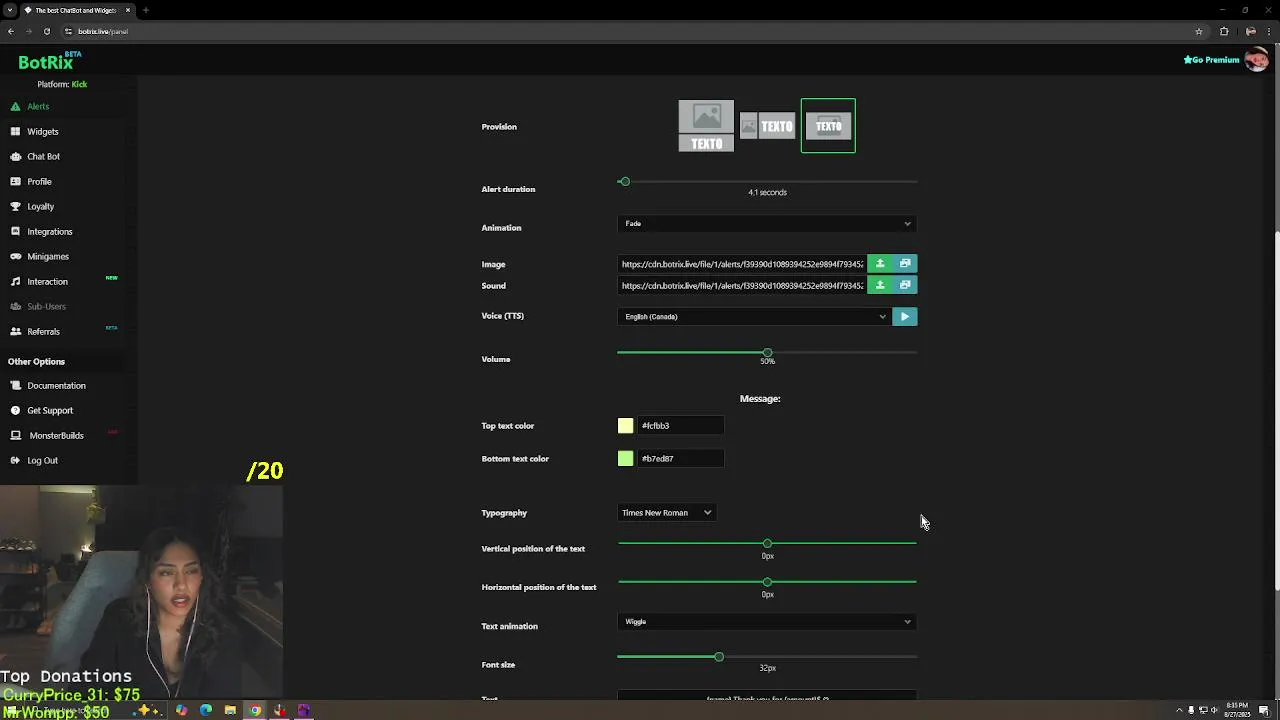The width and height of the screenshot is (1280, 720).
Task: Click the Integrations plugin icon
Action: (16, 231)
